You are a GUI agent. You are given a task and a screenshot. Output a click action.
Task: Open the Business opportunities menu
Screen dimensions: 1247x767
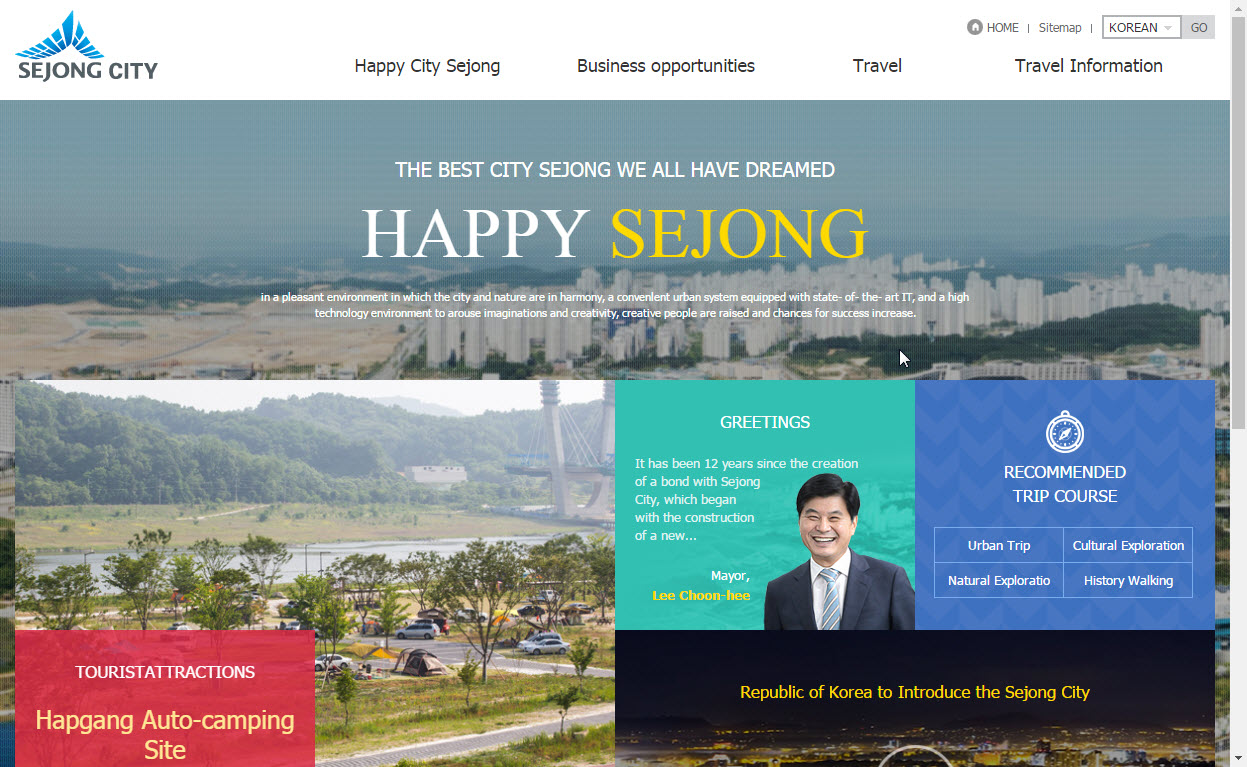pos(666,66)
